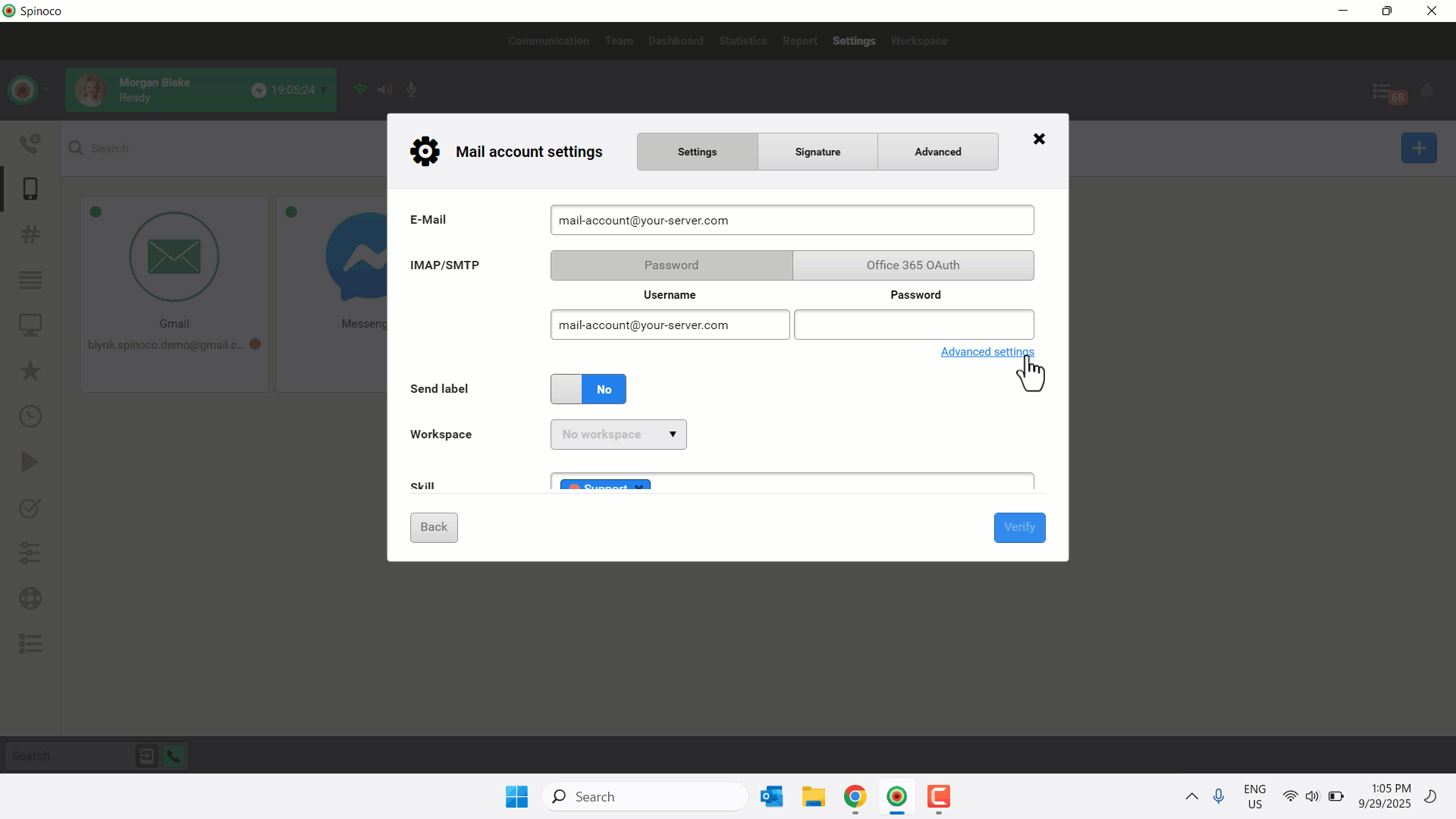The height and width of the screenshot is (819, 1456).
Task: Click the microphone icon in the status bar
Action: pyautogui.click(x=412, y=89)
